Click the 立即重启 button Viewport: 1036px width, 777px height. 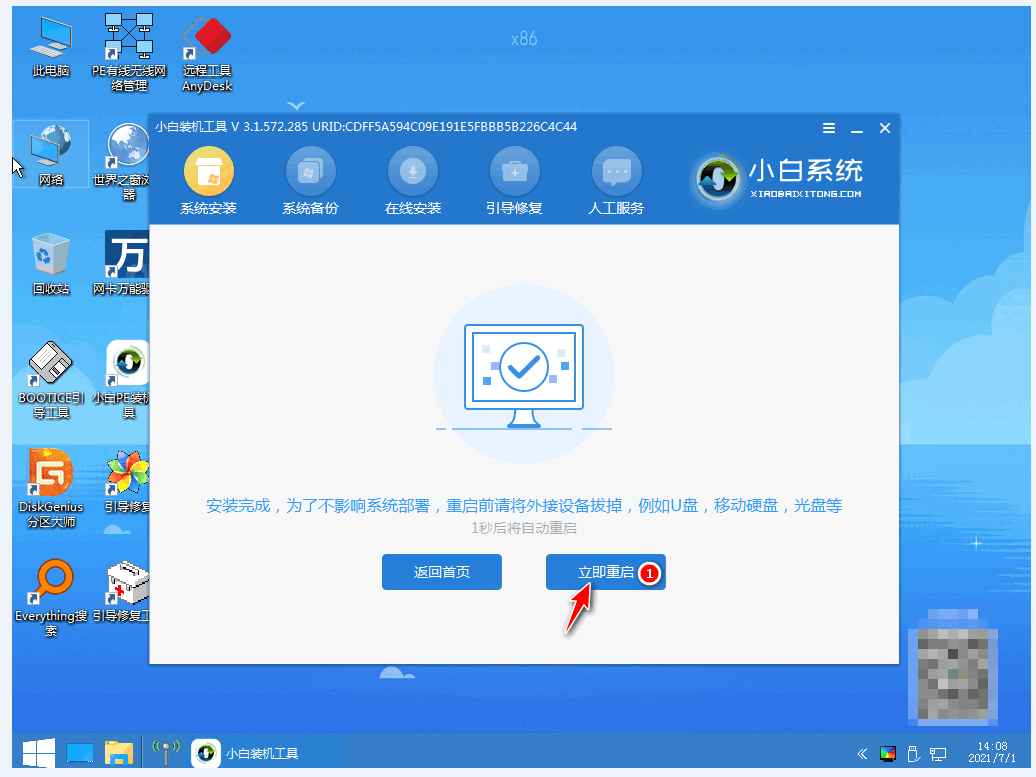(x=606, y=572)
